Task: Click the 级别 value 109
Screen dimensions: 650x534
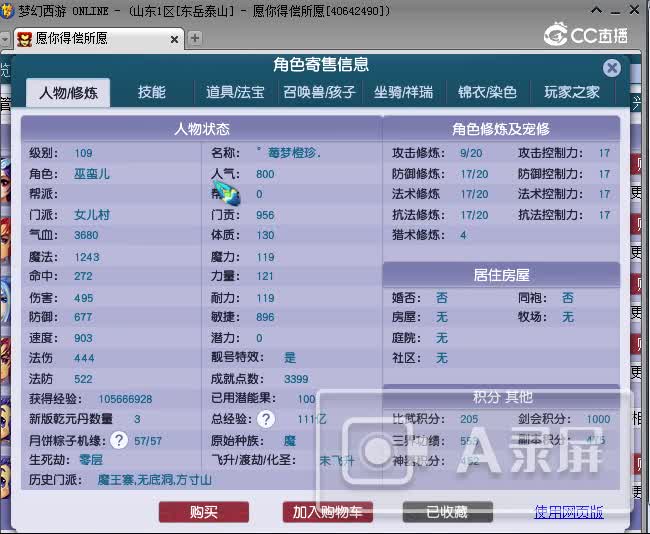Action: (x=83, y=153)
